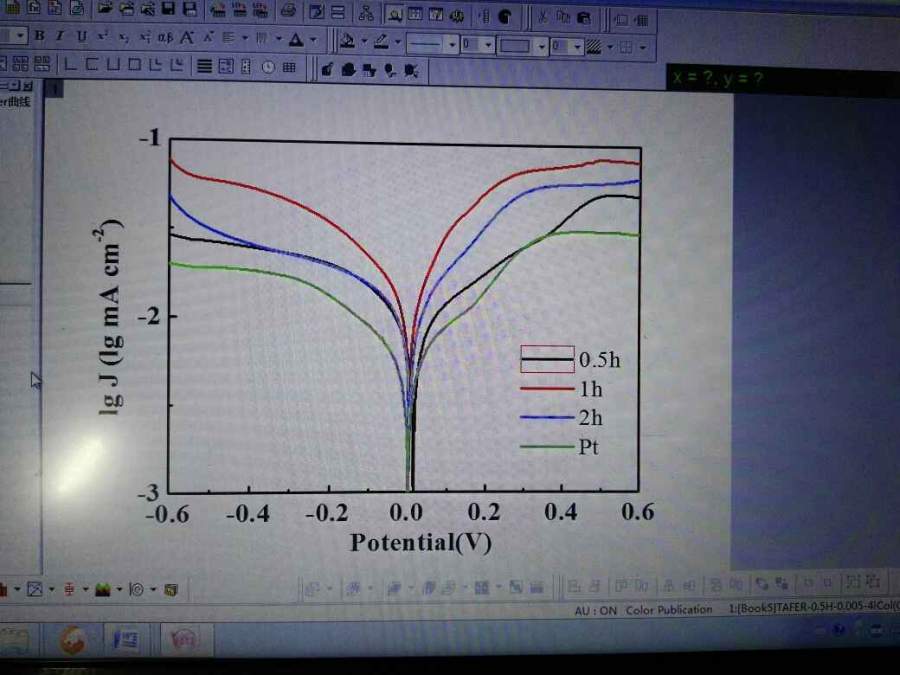Image resolution: width=900 pixels, height=675 pixels.
Task: Click the horizontal lines legend icon
Action: click(x=204, y=66)
